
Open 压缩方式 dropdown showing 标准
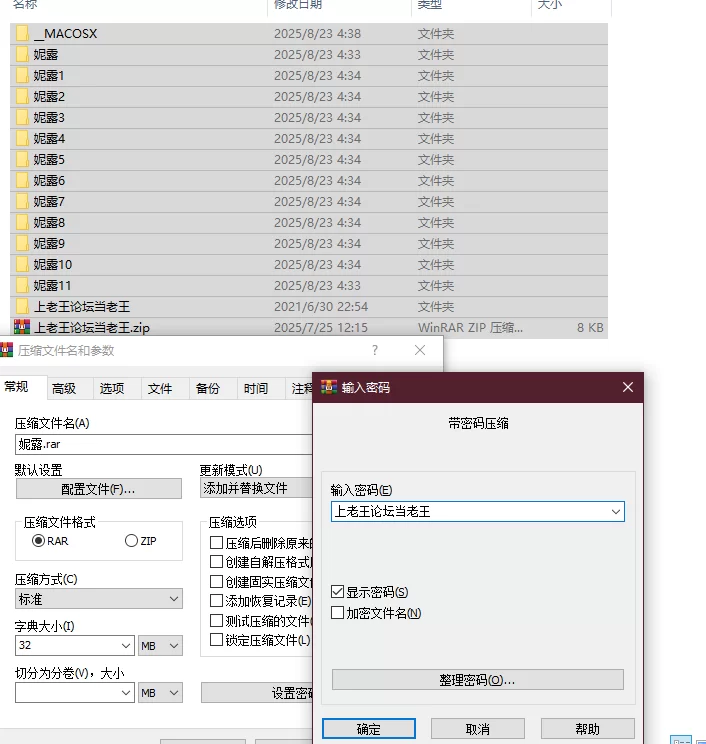(99, 599)
